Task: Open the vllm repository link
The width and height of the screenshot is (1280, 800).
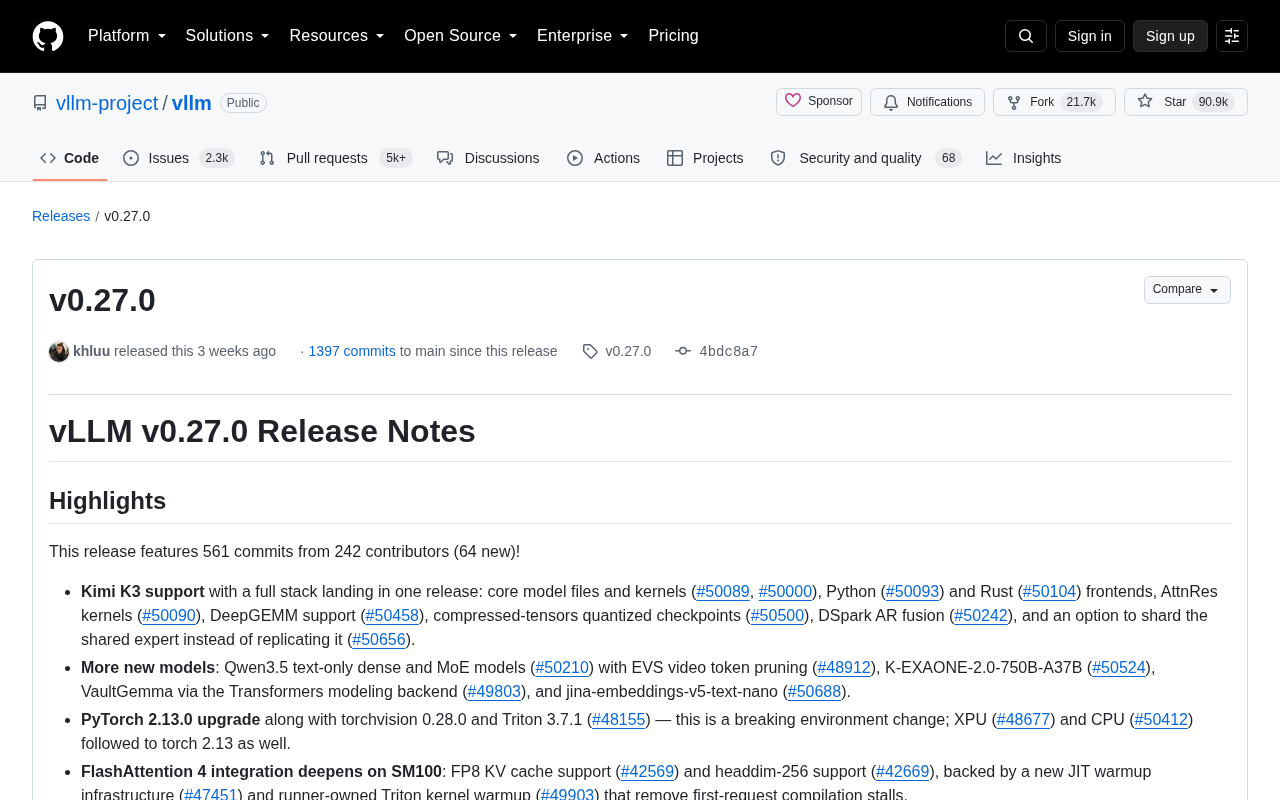Action: [192, 103]
